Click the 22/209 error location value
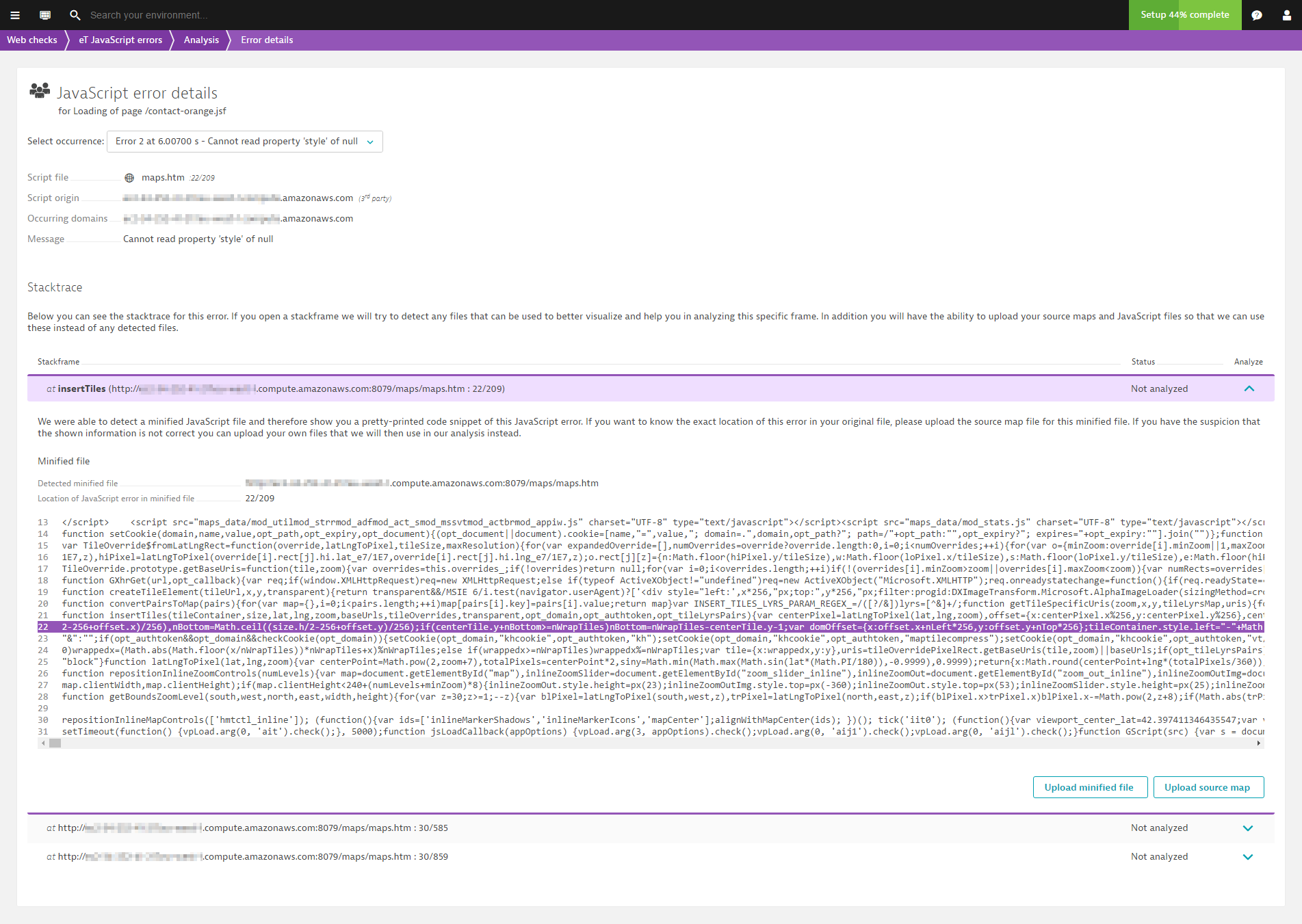Screen dimensions: 1302x924 tap(260, 499)
